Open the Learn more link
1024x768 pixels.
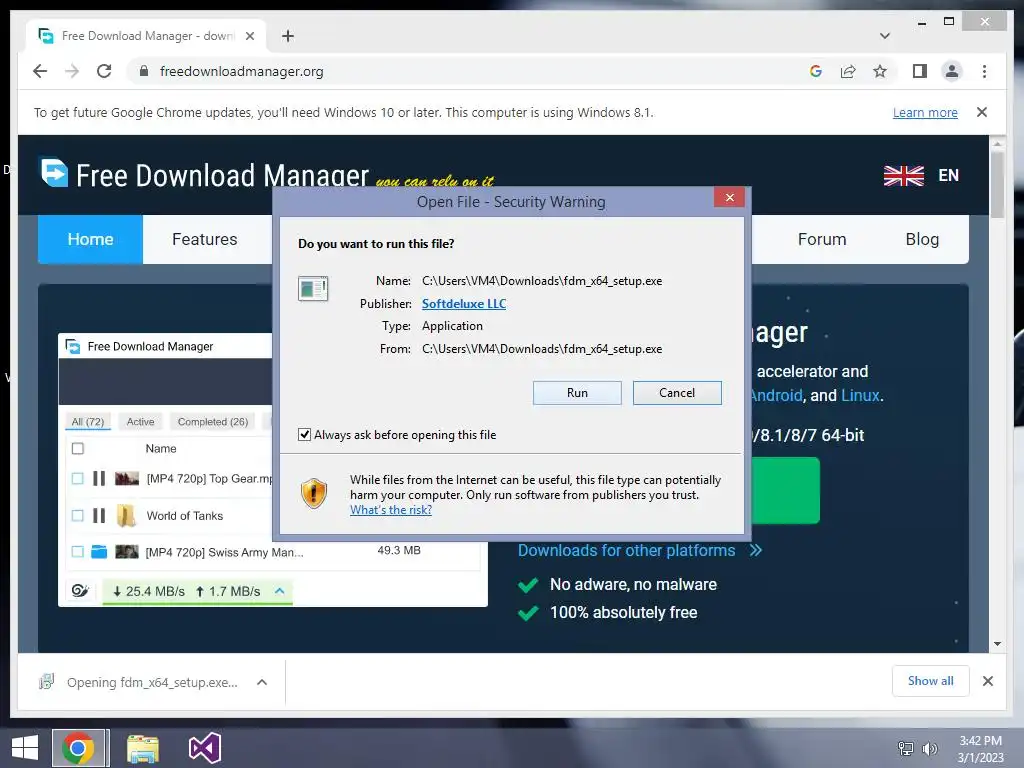925,112
